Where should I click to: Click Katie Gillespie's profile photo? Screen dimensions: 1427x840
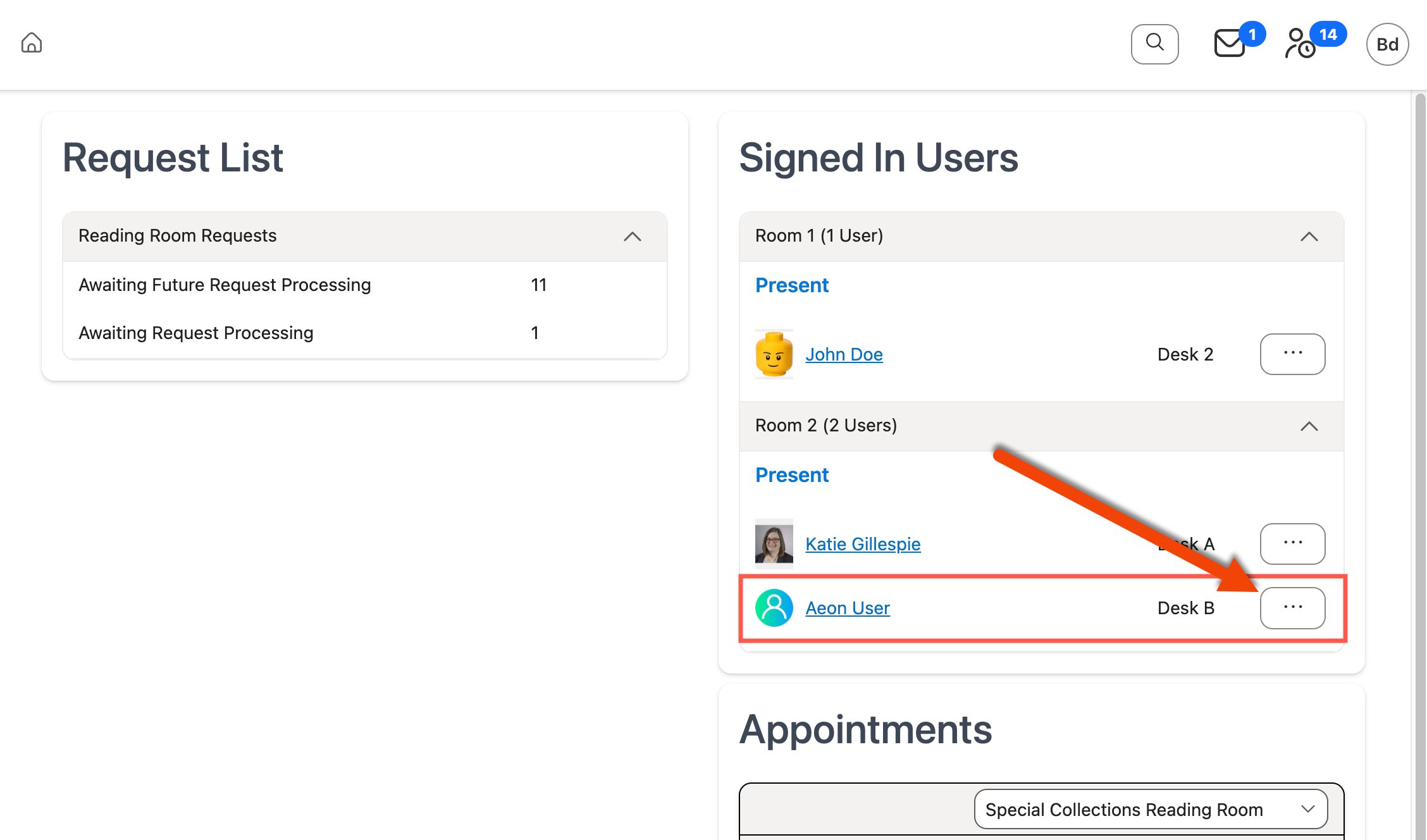[x=774, y=543]
